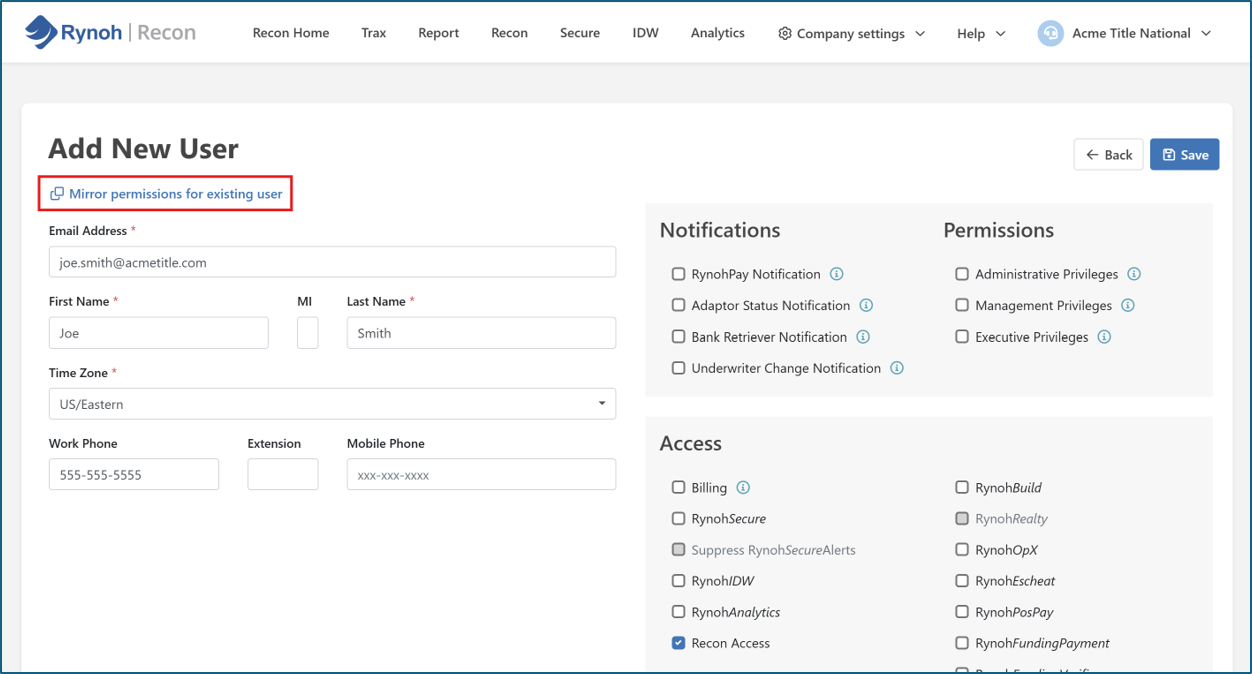This screenshot has width=1252, height=674.
Task: Check RynohPosPay access box
Action: click(x=962, y=612)
